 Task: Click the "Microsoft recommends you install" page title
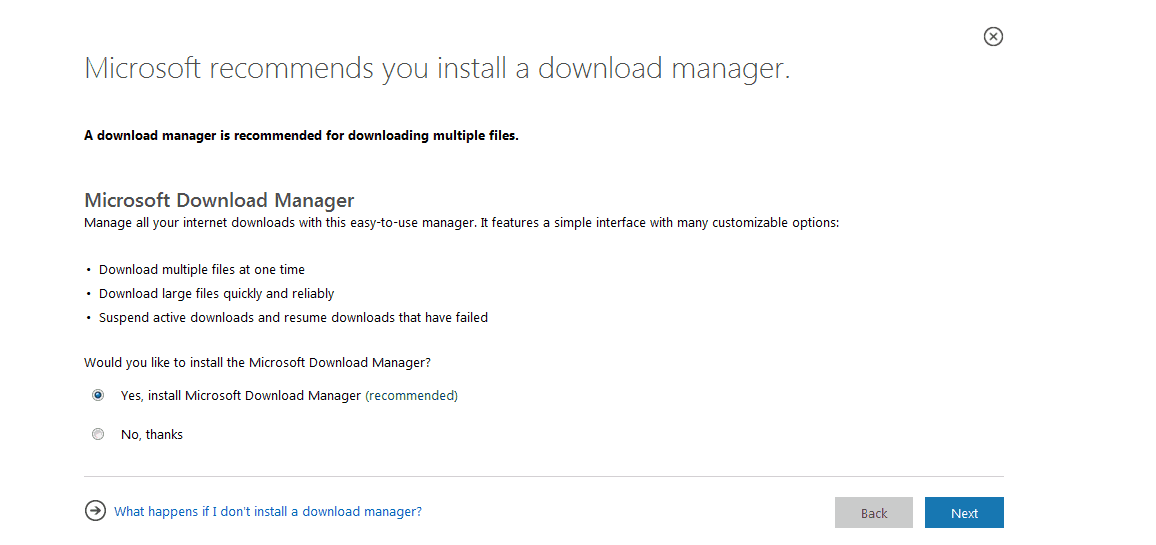click(437, 68)
